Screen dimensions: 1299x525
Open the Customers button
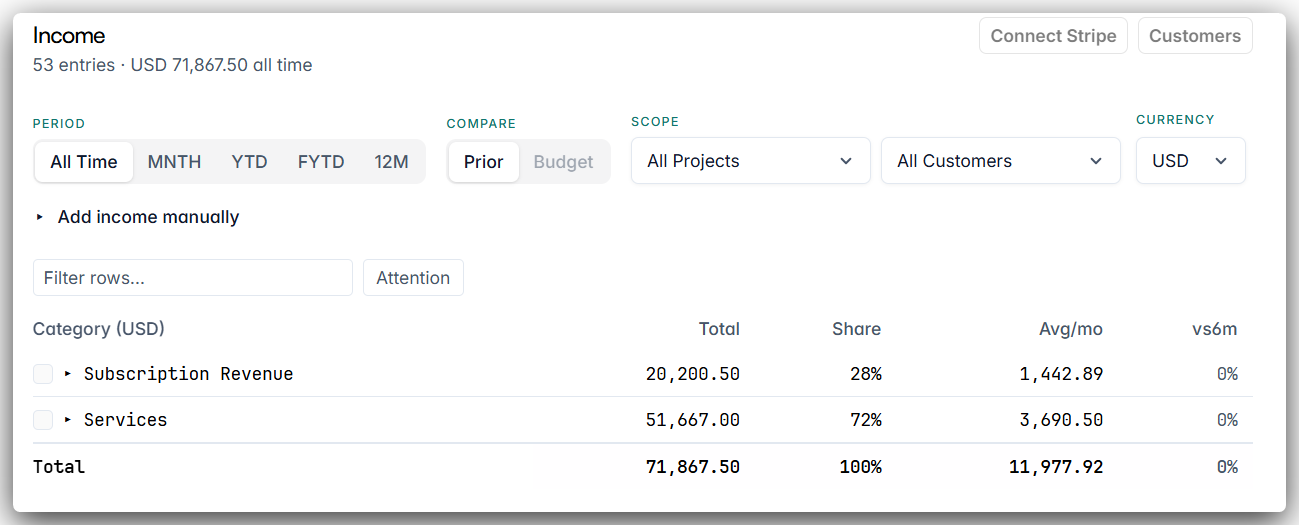1195,36
